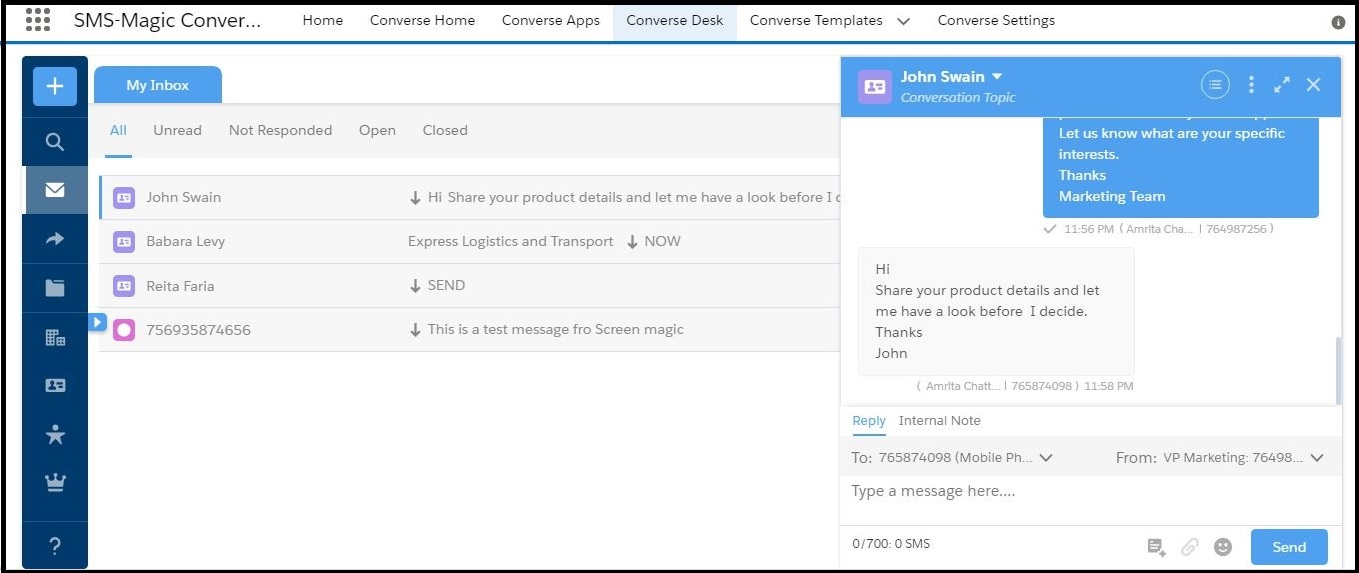This screenshot has height=573, width=1359.
Task: Switch to the Internal Note tab
Action: tap(939, 421)
